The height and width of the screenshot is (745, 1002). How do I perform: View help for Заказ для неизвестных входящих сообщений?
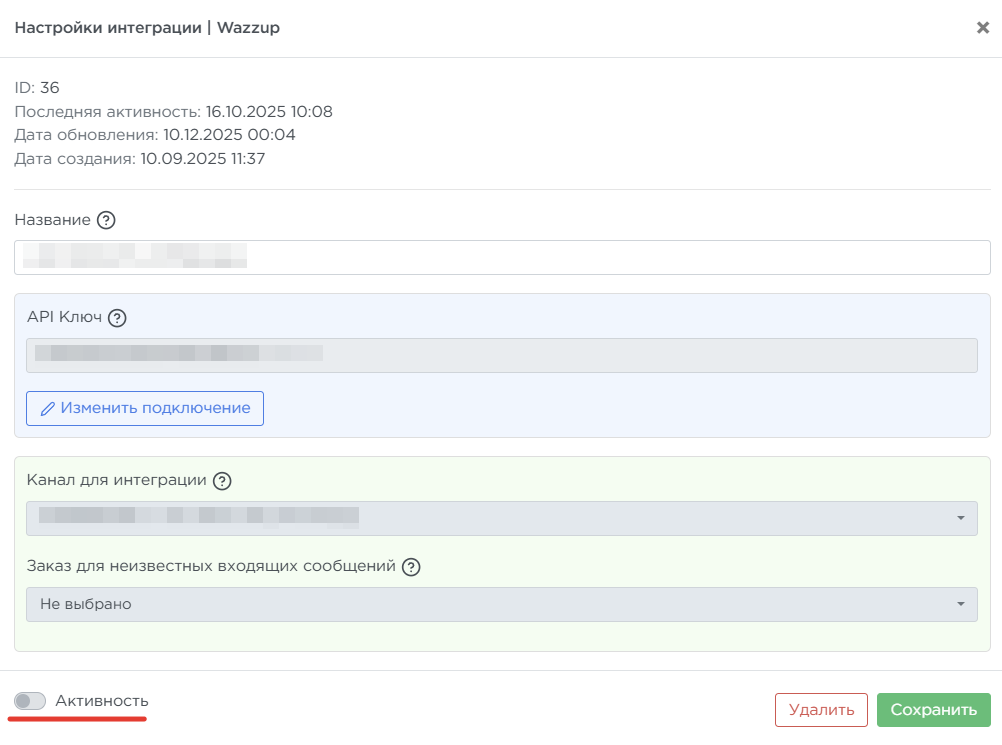[411, 567]
